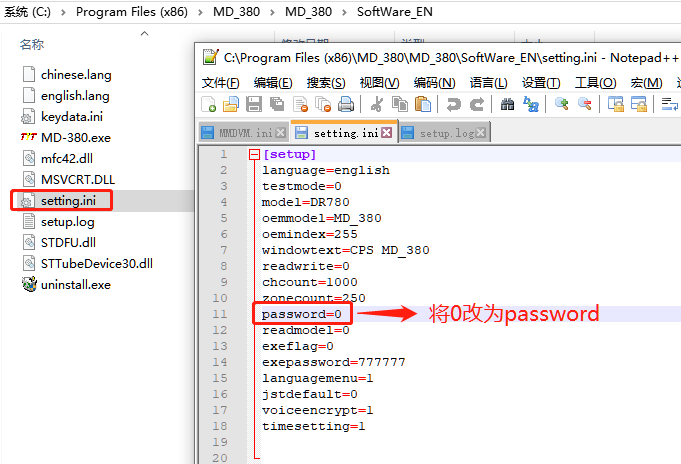Click the Undo arrow icon
Image resolution: width=681 pixels, height=464 pixels.
pyautogui.click(x=454, y=104)
